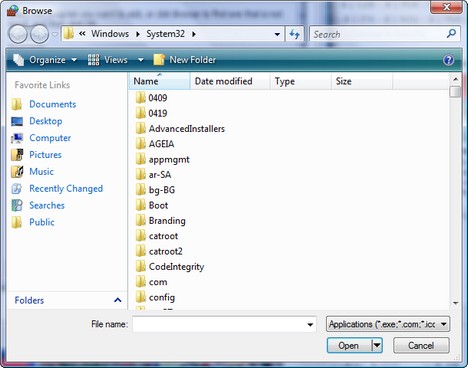Click the Boot folder icon
Viewport: 468px width, 368px height.
[141, 205]
